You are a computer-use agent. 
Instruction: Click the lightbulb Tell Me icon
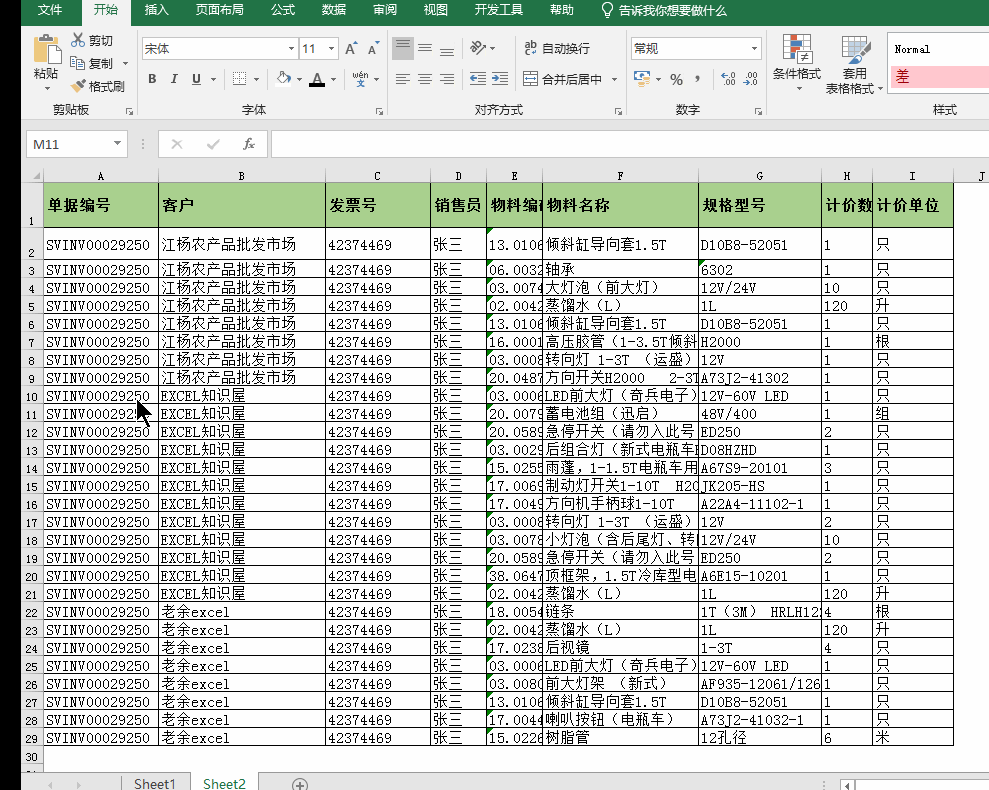click(x=607, y=10)
